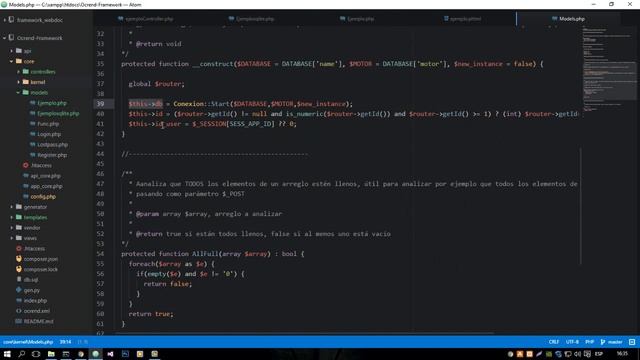The height and width of the screenshot is (360, 640).
Task: Expand the vendor folder arrow
Action: coord(11,228)
